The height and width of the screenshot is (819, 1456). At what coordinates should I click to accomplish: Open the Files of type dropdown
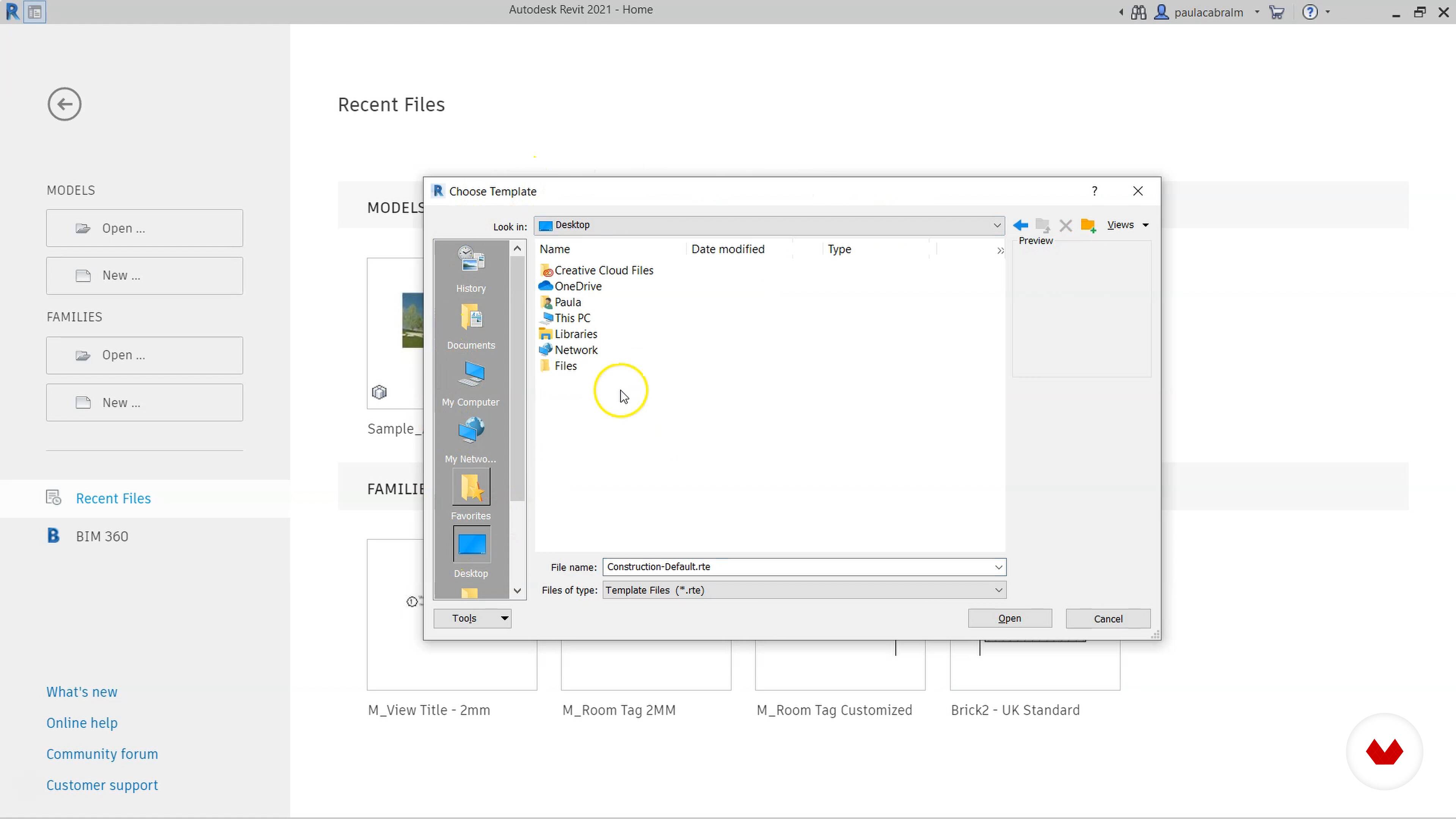click(804, 590)
